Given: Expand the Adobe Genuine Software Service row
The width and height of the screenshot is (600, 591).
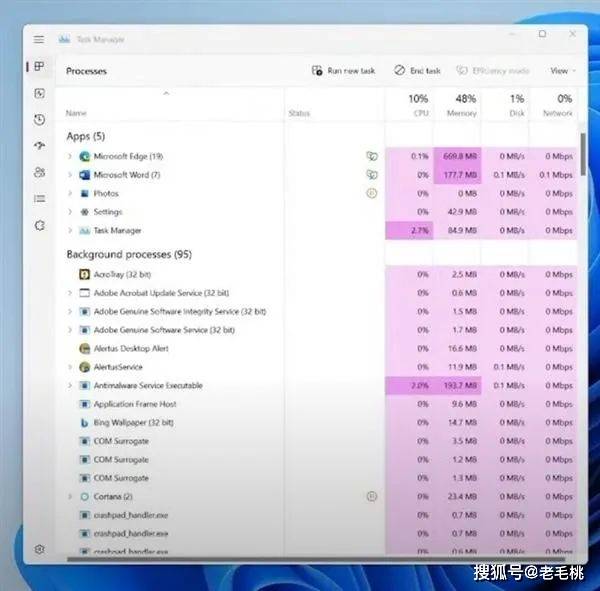Looking at the screenshot, I should (x=70, y=330).
